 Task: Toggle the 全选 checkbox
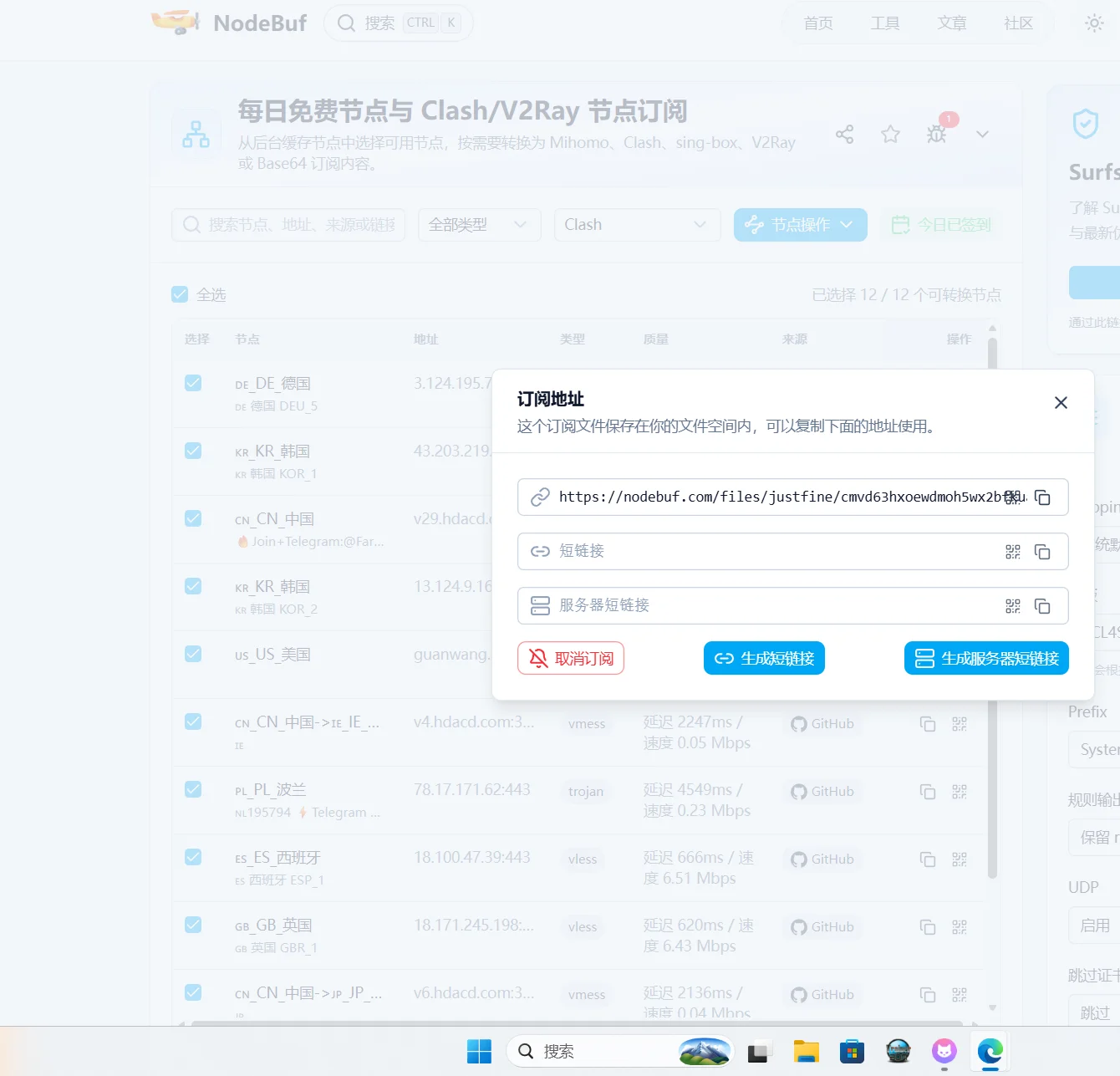point(180,294)
